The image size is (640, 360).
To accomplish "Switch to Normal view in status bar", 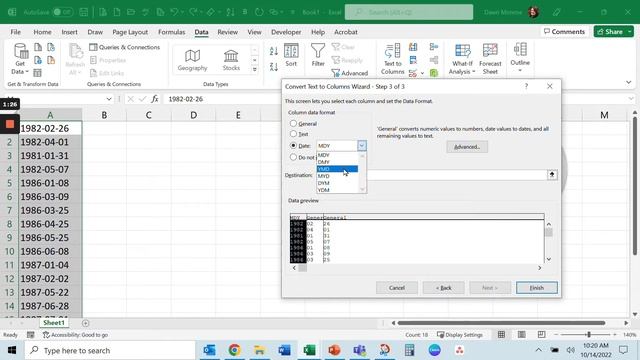I will [501, 335].
